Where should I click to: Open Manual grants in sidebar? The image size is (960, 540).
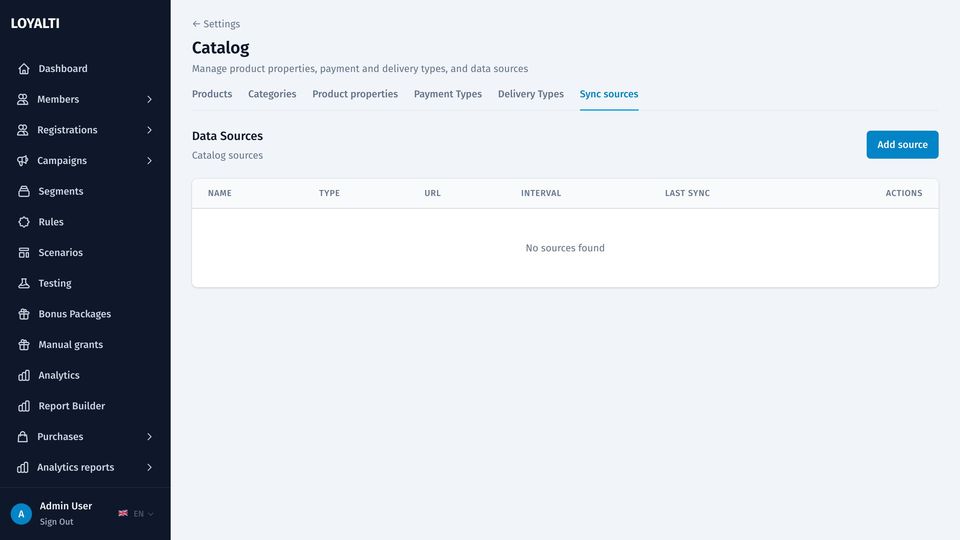click(x=70, y=344)
